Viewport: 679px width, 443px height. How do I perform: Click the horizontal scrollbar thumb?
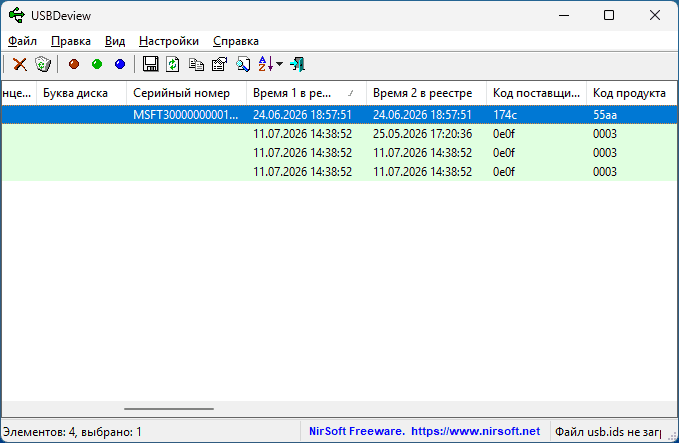click(x=169, y=408)
